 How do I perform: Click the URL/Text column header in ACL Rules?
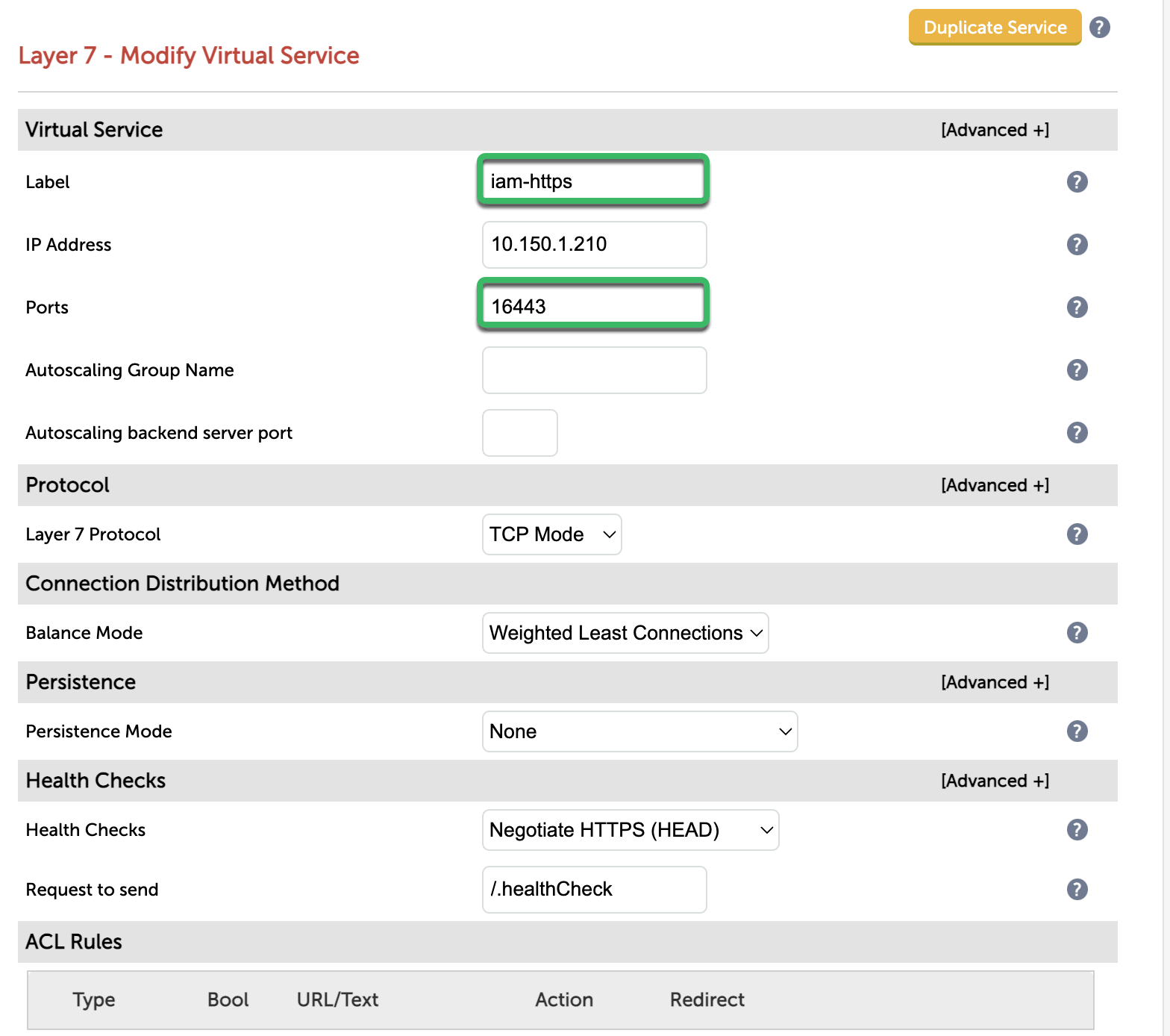(338, 1000)
